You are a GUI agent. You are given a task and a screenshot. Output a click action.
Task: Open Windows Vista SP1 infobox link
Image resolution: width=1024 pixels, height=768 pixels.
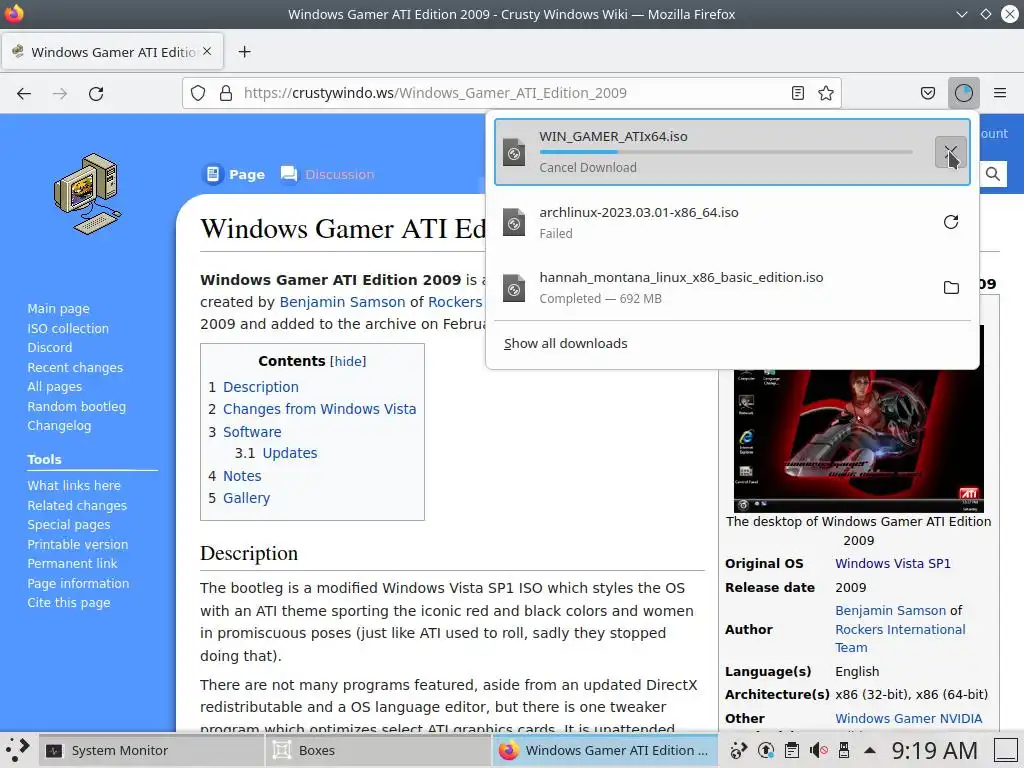(x=893, y=564)
